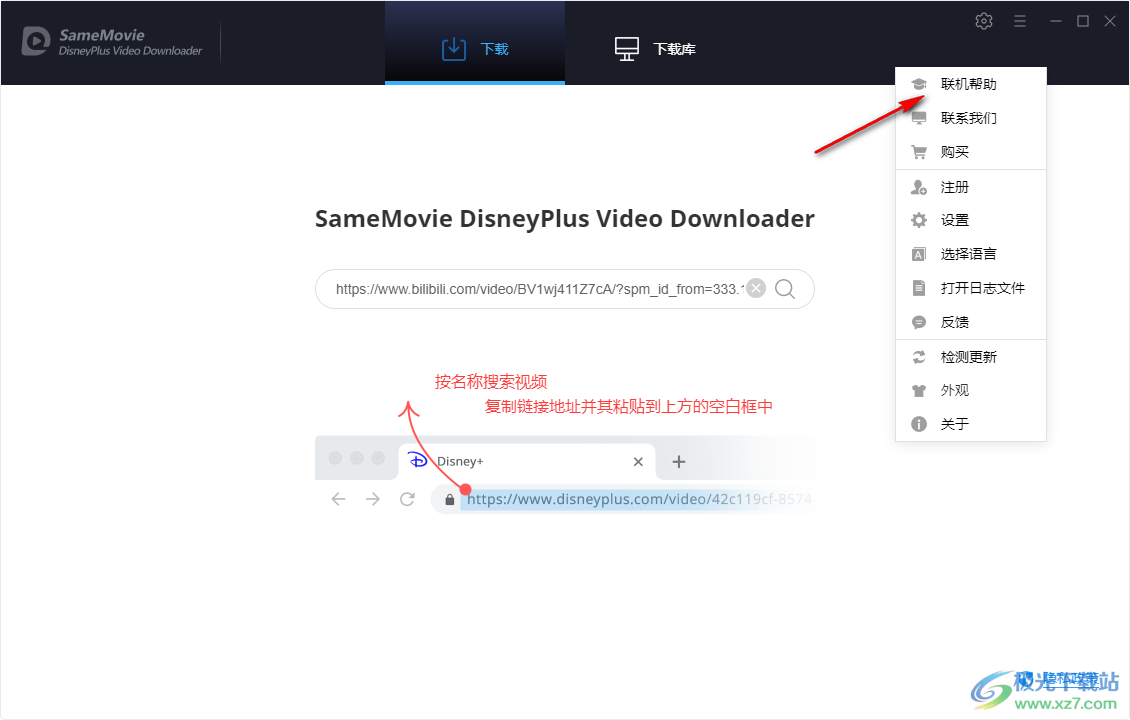Image resolution: width=1130 pixels, height=720 pixels.
Task: Open the settings gear in title bar
Action: point(984,21)
